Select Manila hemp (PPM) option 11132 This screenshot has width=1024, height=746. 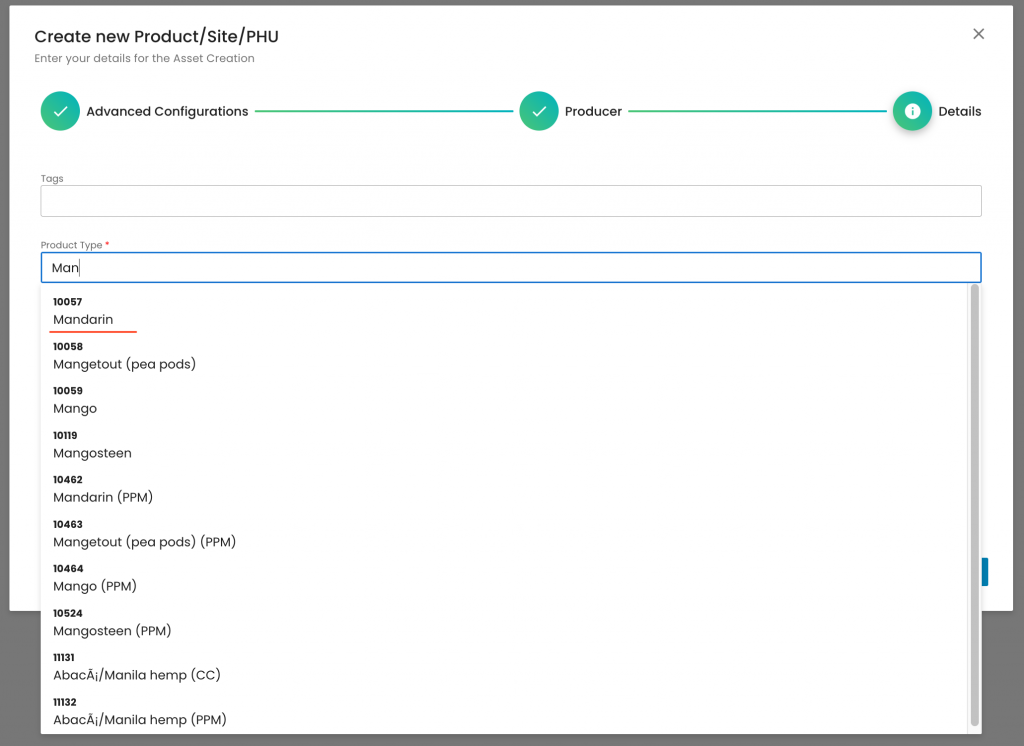(x=140, y=719)
